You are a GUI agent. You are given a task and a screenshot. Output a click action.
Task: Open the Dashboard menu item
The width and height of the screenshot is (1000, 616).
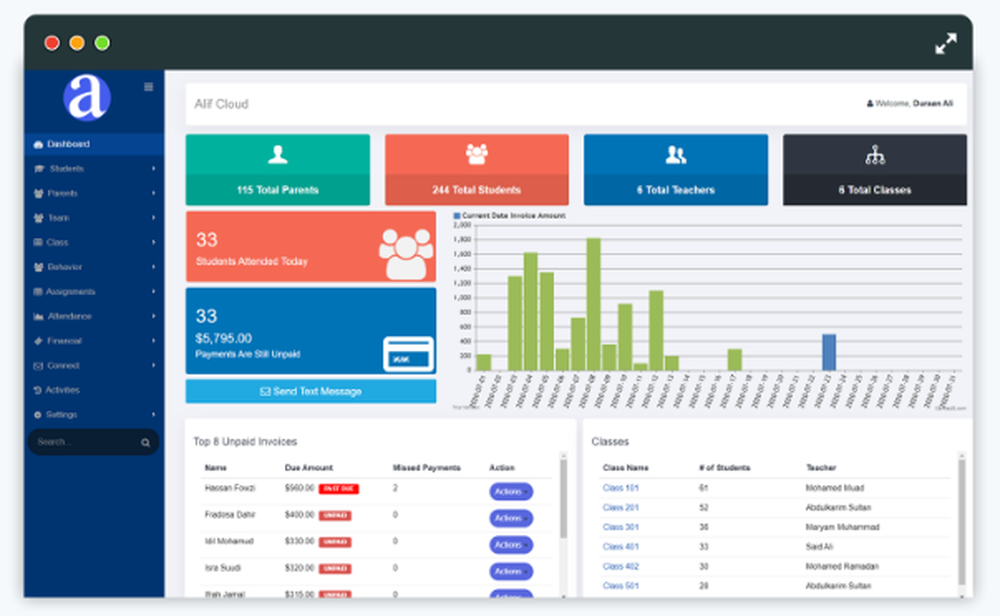point(94,144)
